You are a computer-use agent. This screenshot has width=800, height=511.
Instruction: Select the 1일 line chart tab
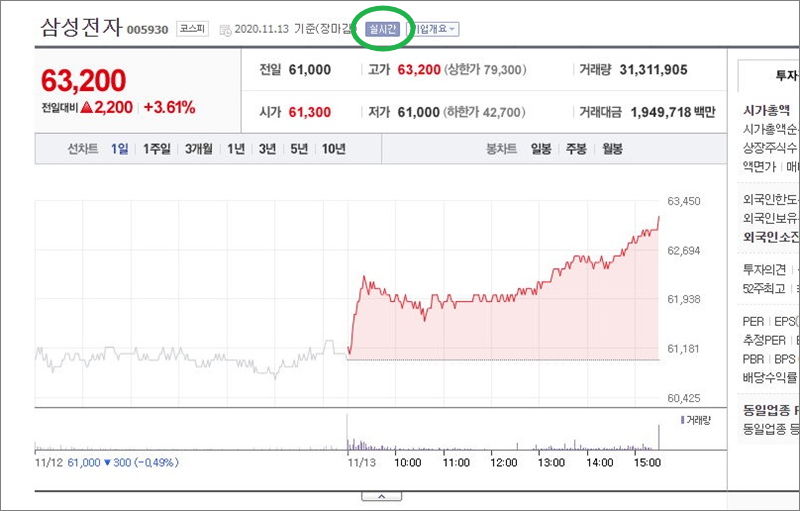tap(119, 149)
